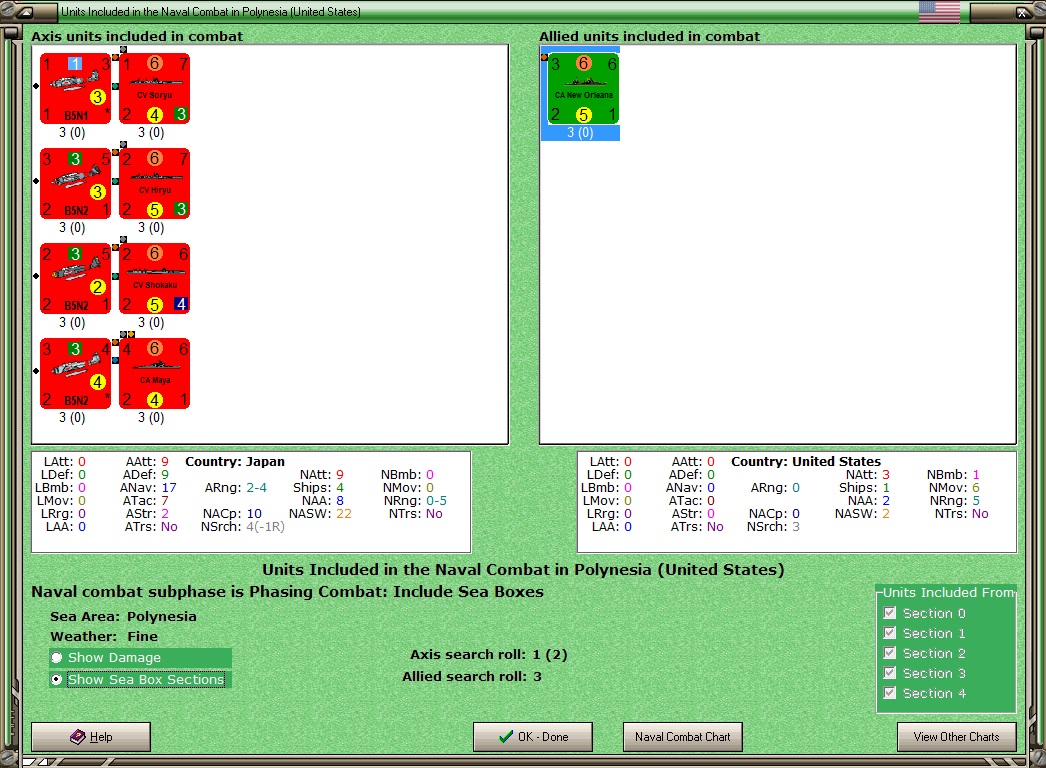Toggle the Section 3 checkbox
Image resolution: width=1046 pixels, height=768 pixels.
coord(889,673)
